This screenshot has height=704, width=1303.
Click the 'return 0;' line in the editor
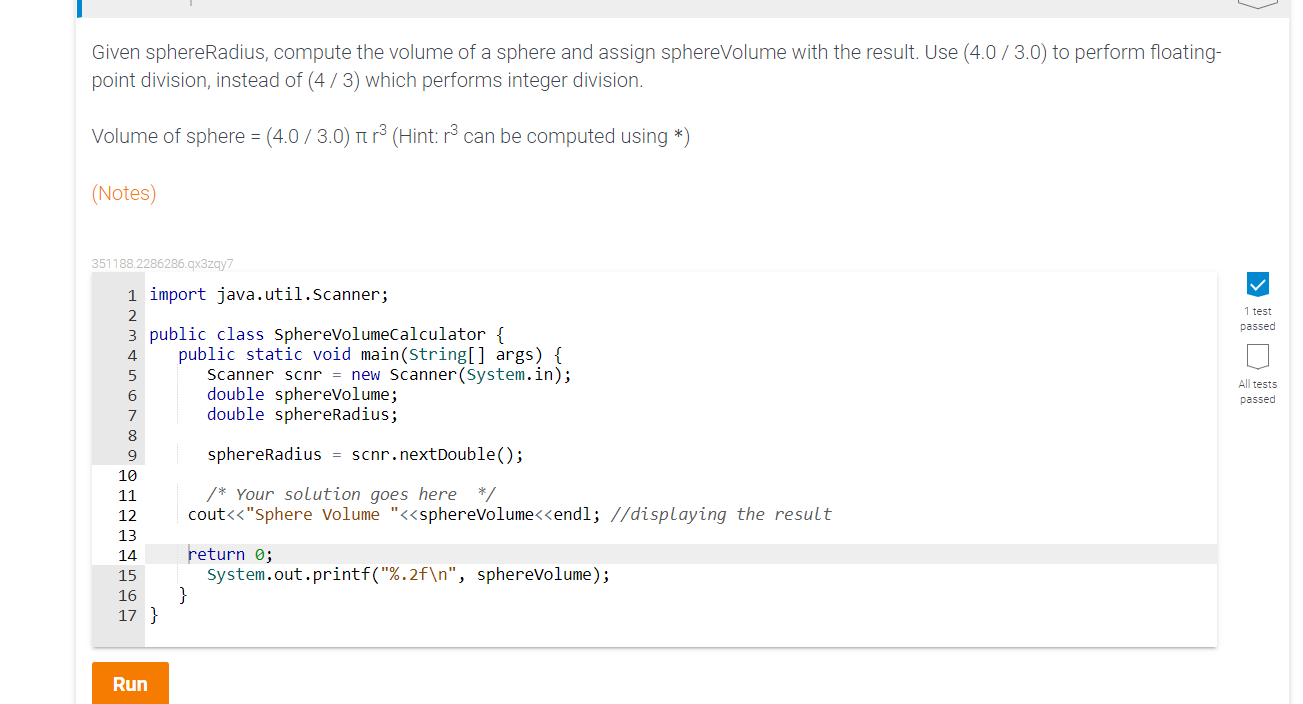click(x=229, y=554)
